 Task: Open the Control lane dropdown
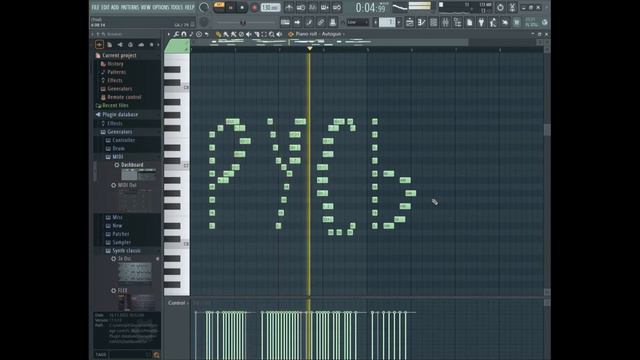coord(178,303)
